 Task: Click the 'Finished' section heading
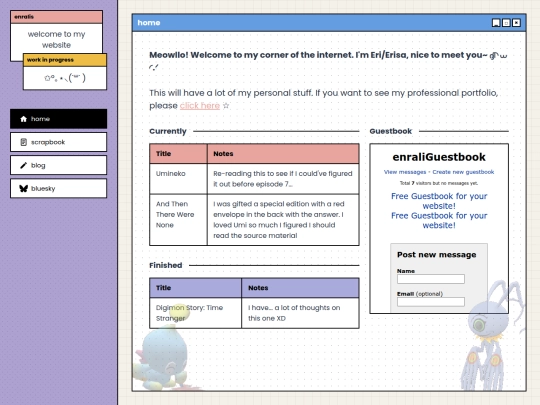(166, 265)
